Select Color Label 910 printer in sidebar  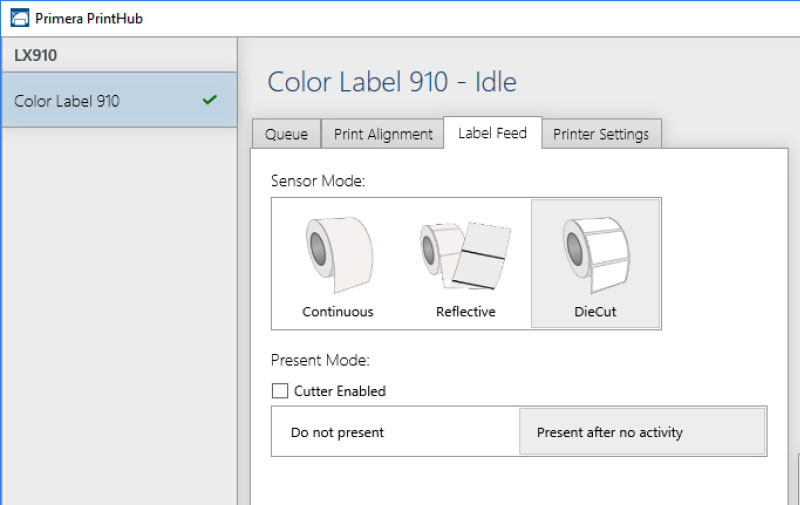point(119,100)
